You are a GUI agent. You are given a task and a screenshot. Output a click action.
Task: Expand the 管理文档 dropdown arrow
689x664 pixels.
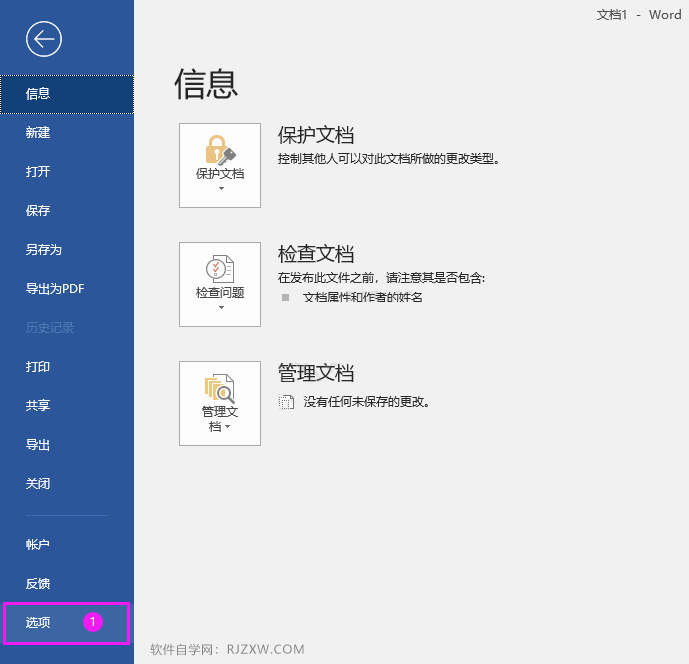[x=227, y=426]
